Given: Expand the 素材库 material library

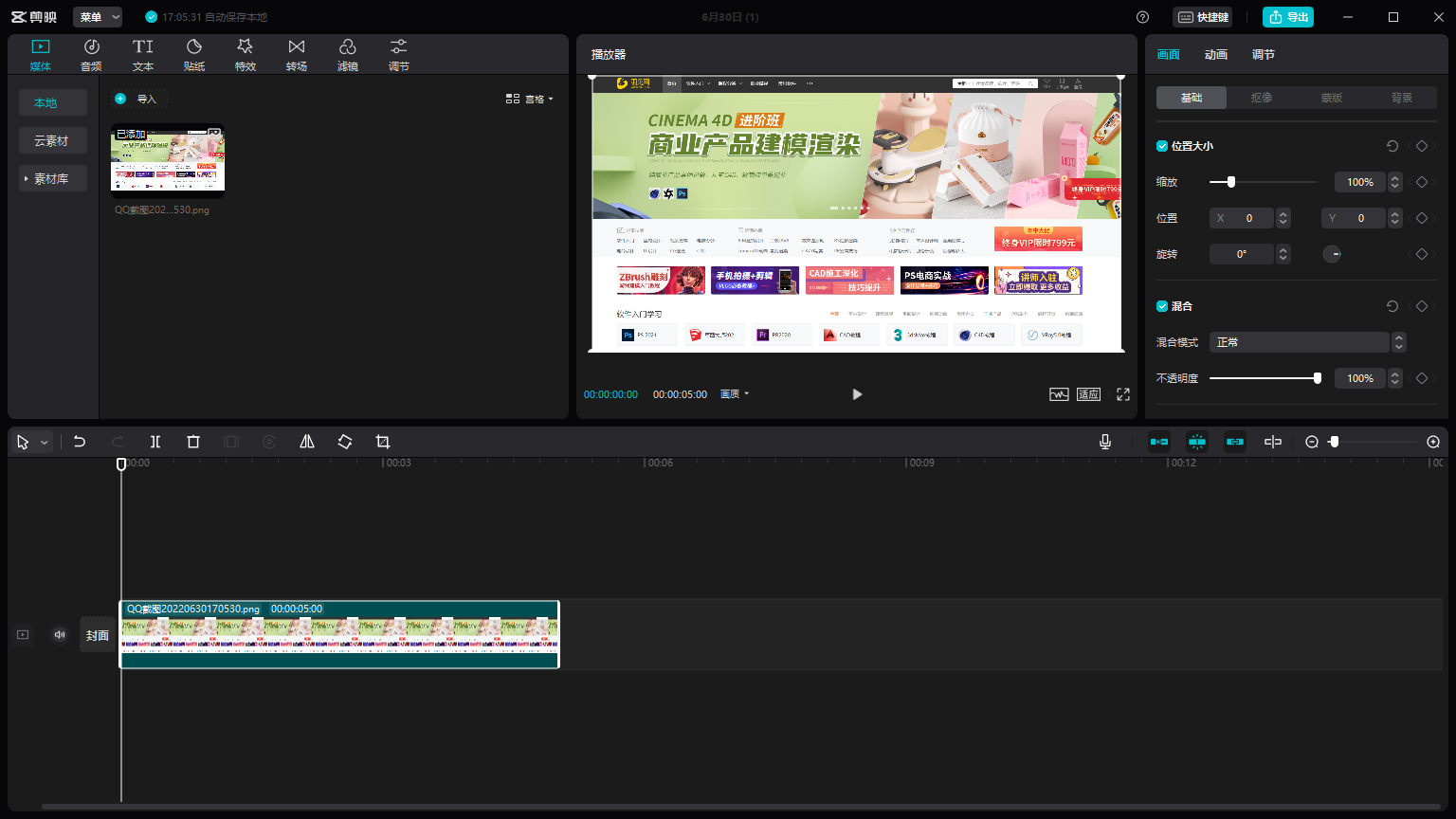Looking at the screenshot, I should click(x=53, y=178).
